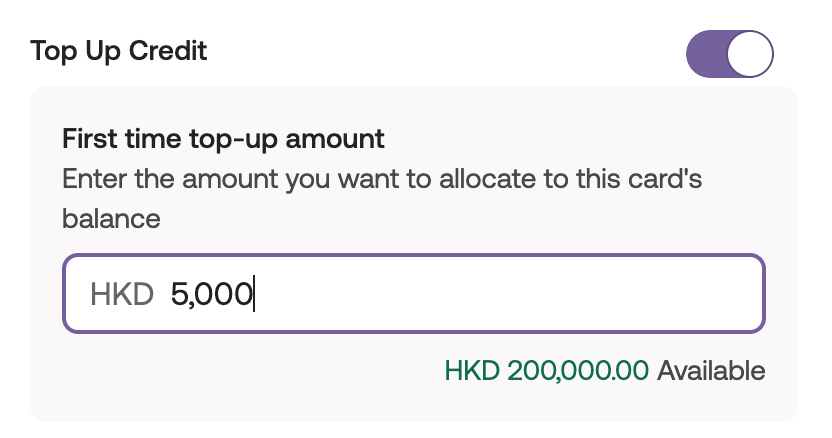Click the word "balance" under the description

click(x=111, y=218)
